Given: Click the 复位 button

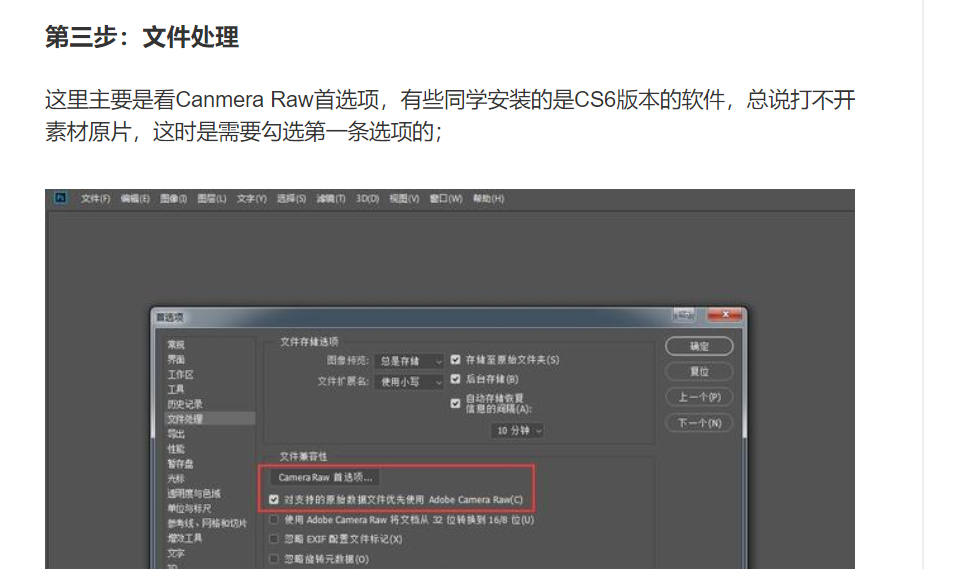Looking at the screenshot, I should (699, 371).
